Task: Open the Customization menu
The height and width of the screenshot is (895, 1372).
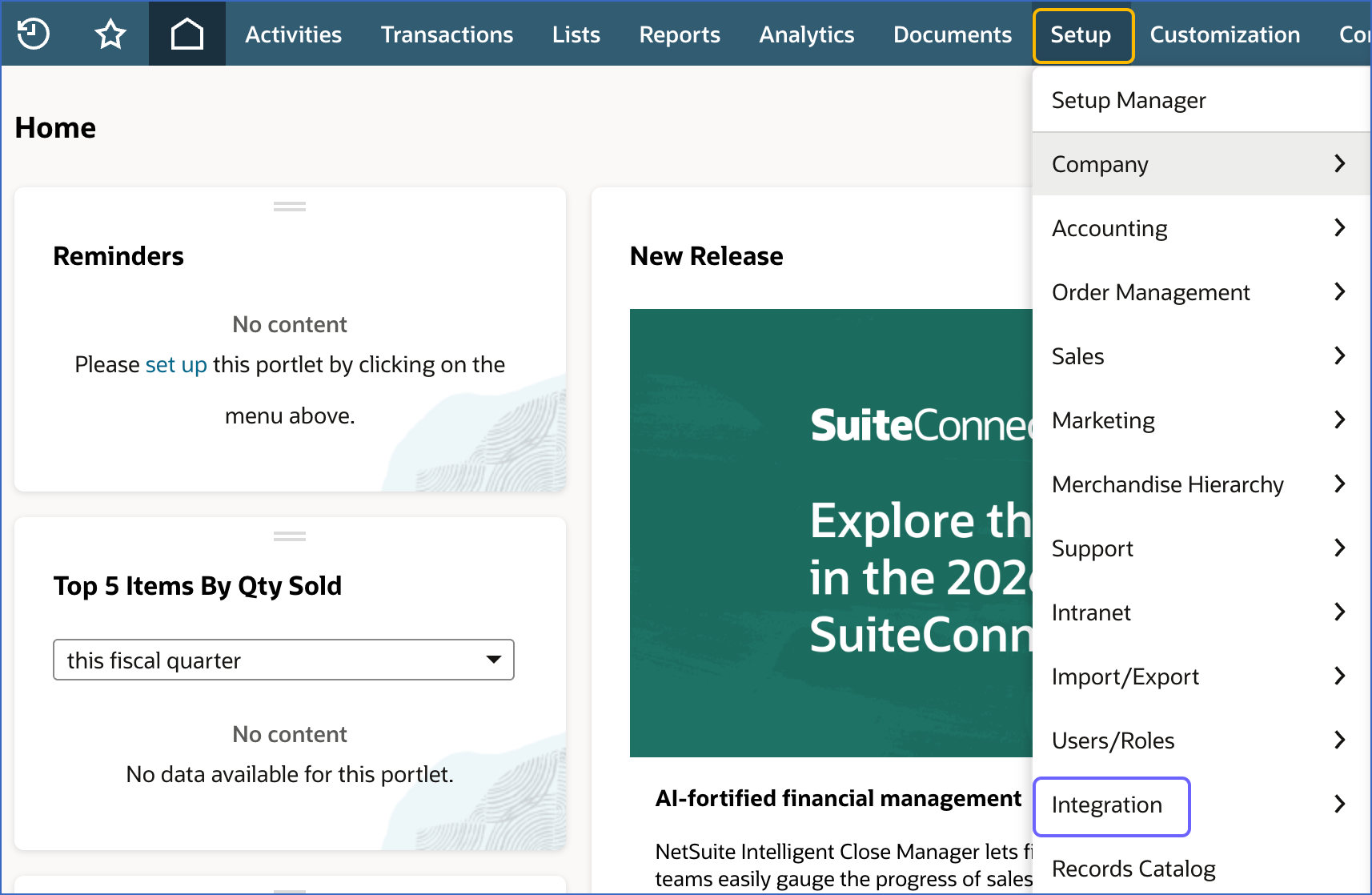Action: point(1225,34)
